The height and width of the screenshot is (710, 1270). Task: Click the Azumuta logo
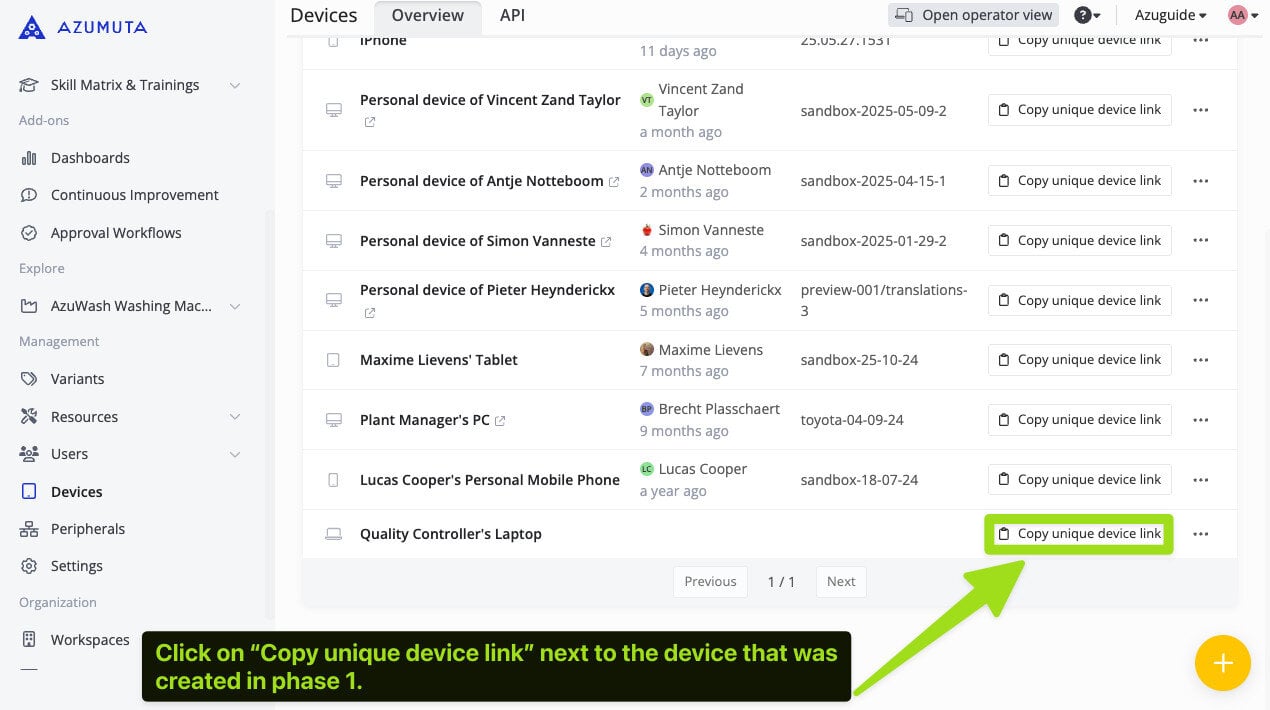(x=82, y=27)
